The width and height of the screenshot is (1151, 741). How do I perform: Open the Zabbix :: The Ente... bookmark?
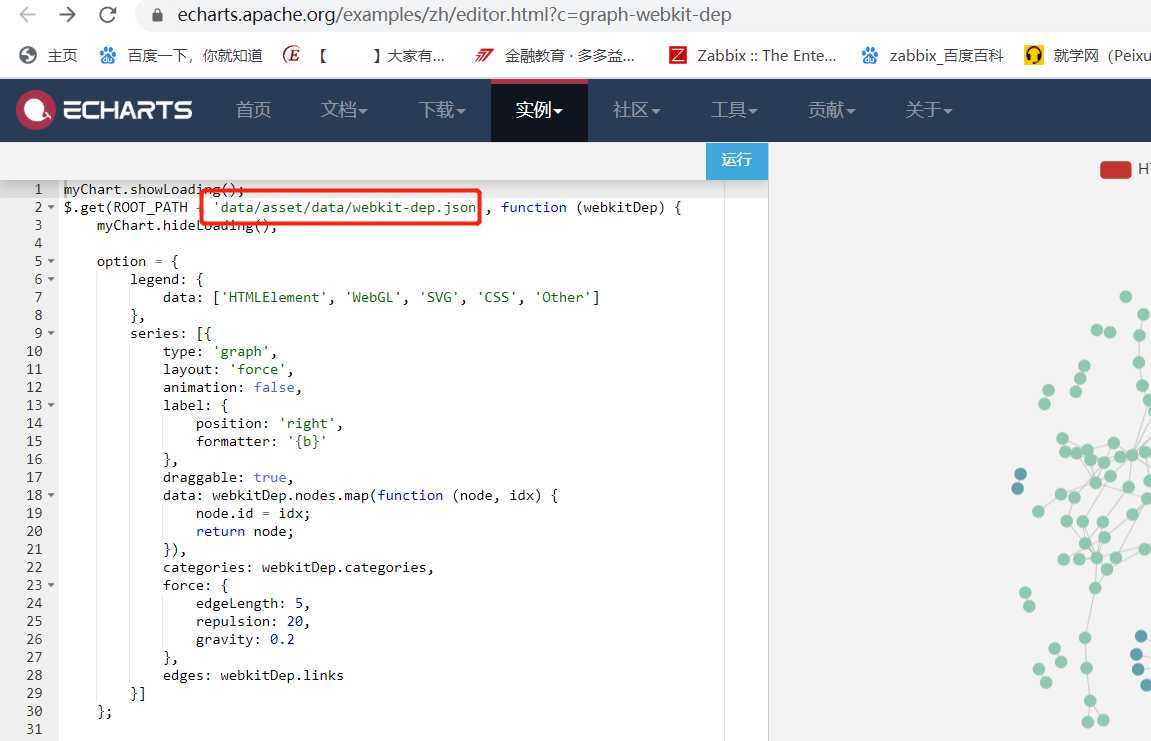point(752,55)
